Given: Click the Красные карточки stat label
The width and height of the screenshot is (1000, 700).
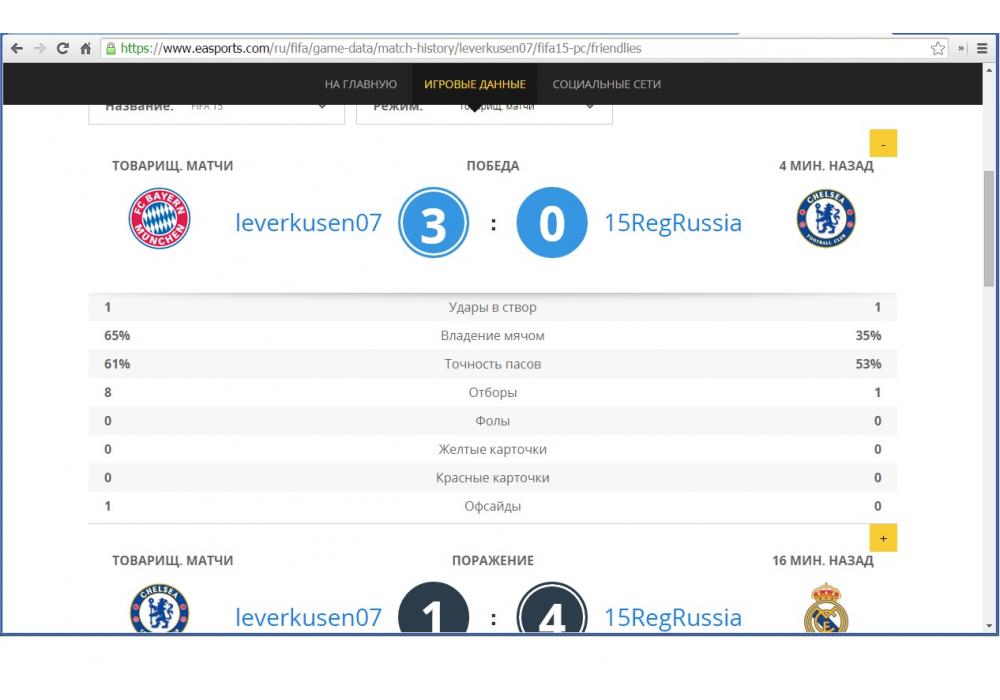Looking at the screenshot, I should click(x=492, y=478).
